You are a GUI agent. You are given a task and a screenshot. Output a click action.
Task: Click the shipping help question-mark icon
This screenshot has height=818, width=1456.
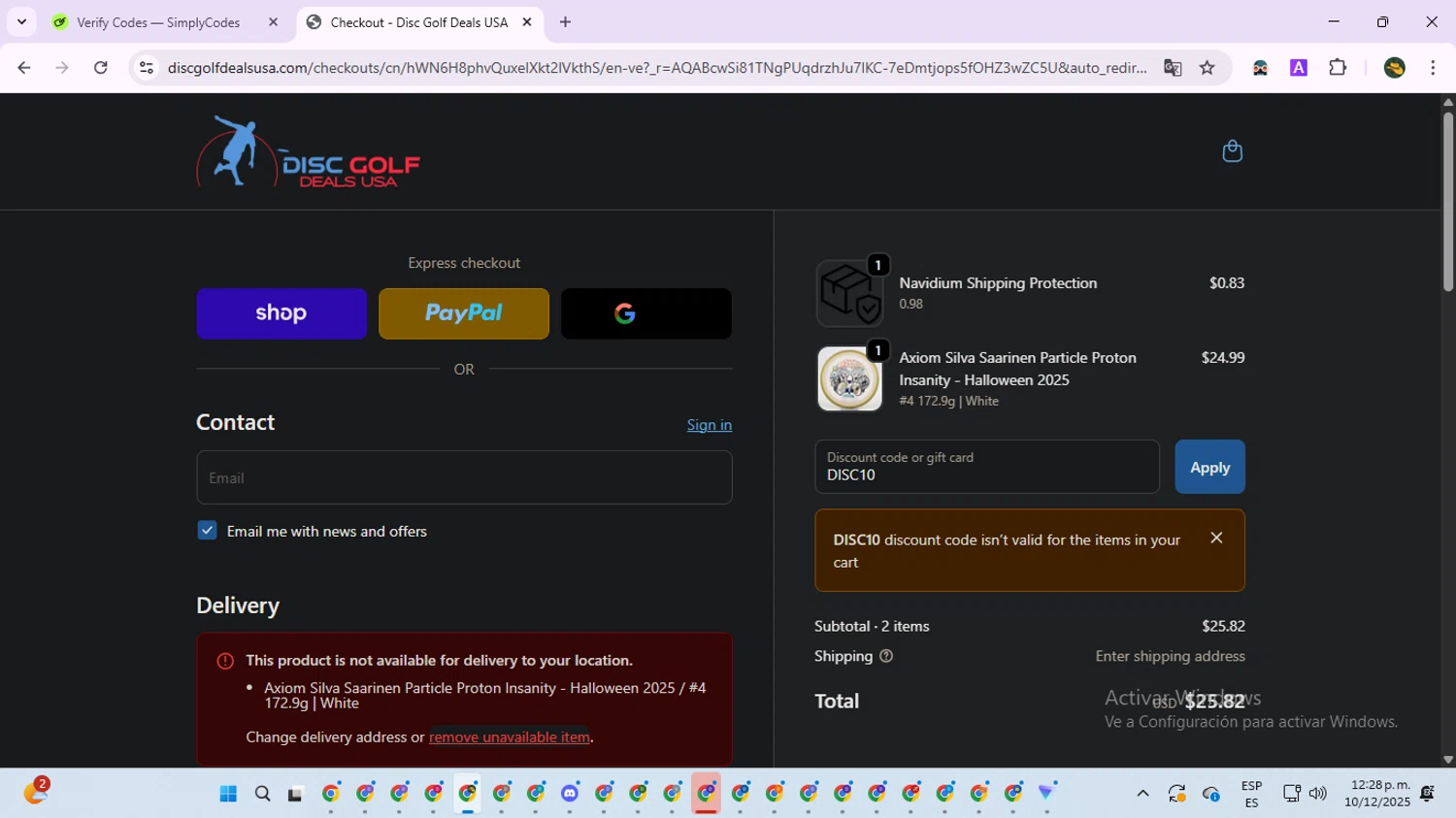coord(885,656)
